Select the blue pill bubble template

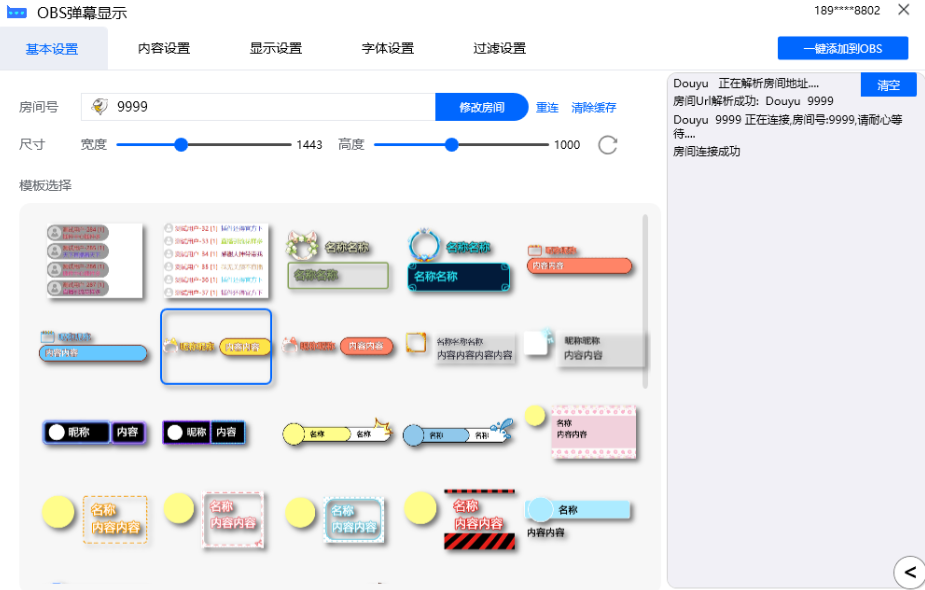point(93,346)
